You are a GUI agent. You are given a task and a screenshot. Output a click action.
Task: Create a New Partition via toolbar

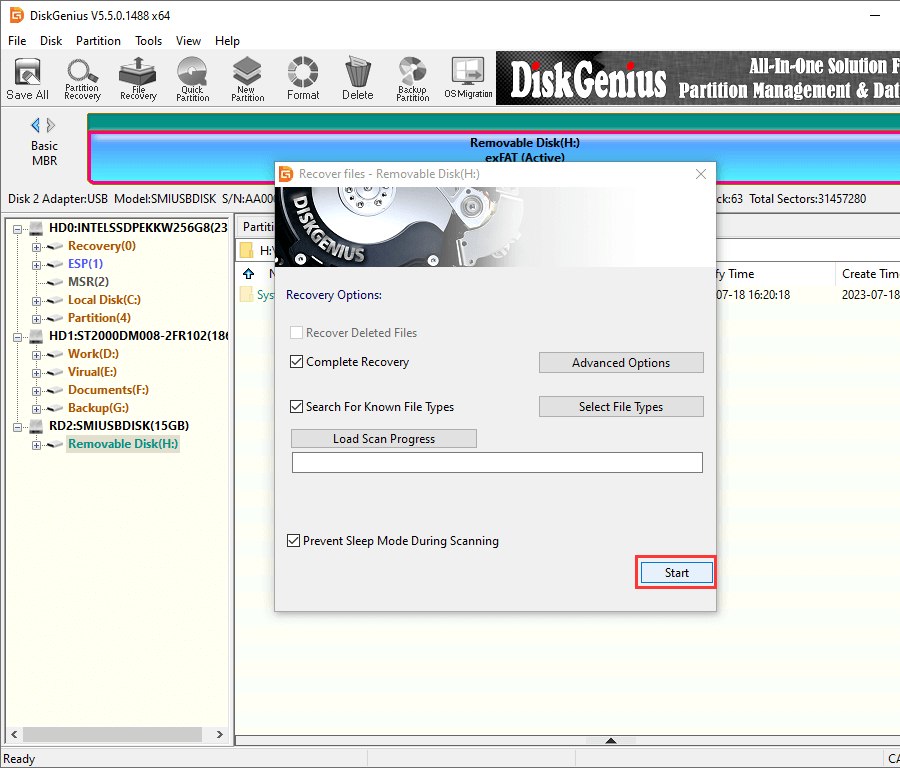[247, 78]
